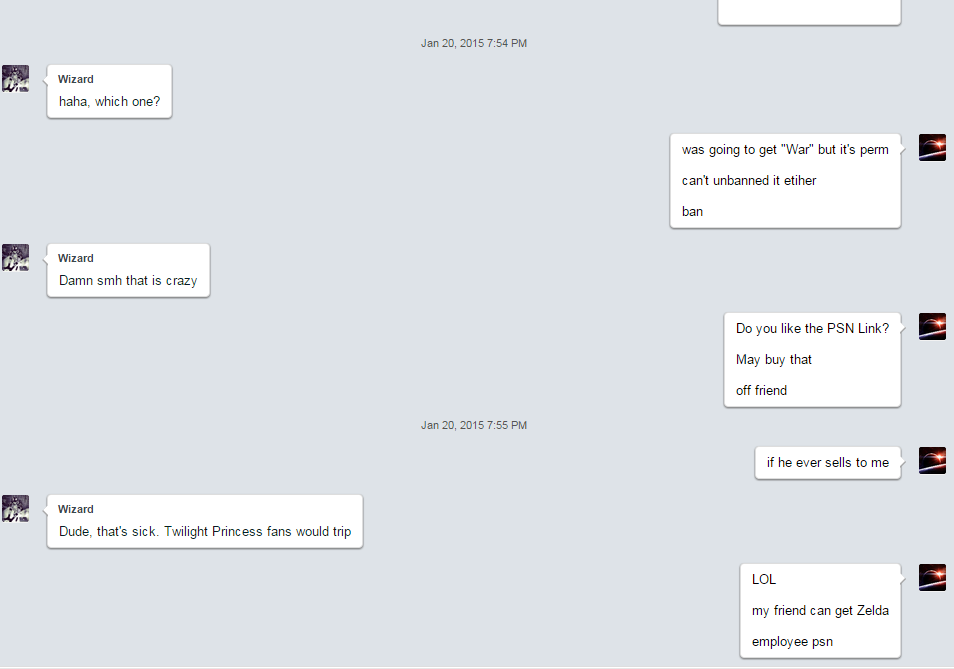Click the planet avatar beside the 'LOL' message

[932, 577]
